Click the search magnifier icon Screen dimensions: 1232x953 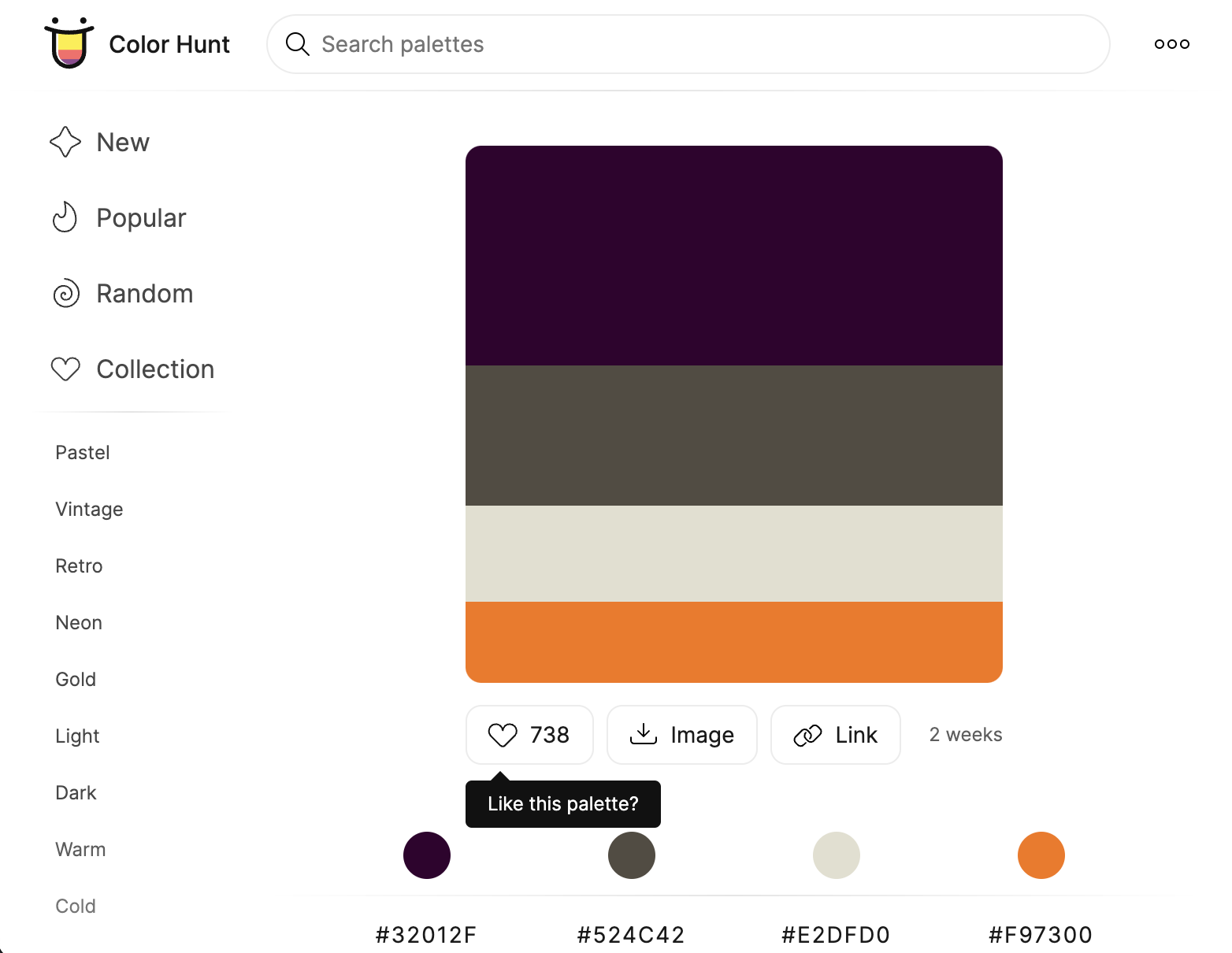click(297, 44)
